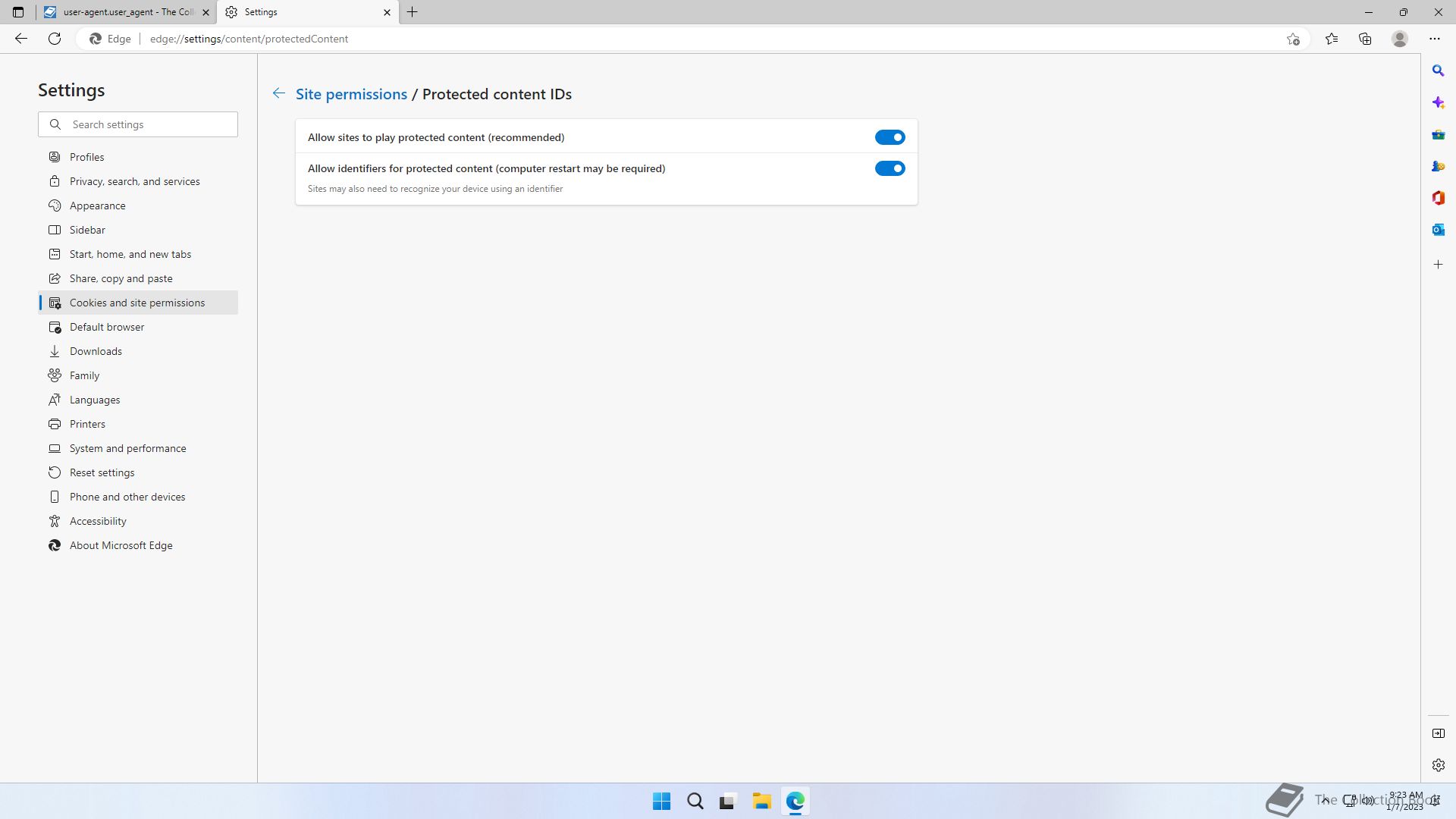Open File Explorer from the taskbar

tap(761, 801)
